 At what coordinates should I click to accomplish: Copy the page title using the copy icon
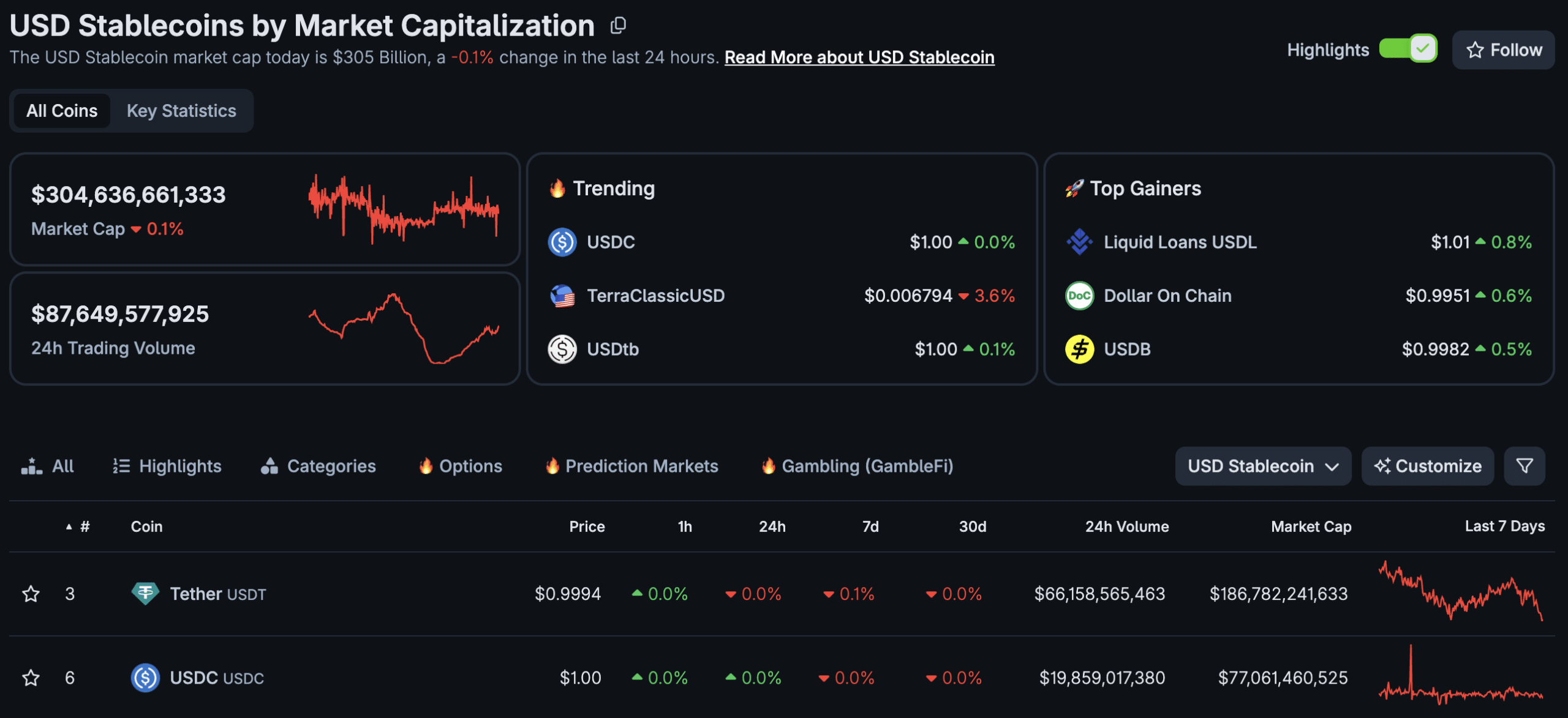tap(619, 24)
